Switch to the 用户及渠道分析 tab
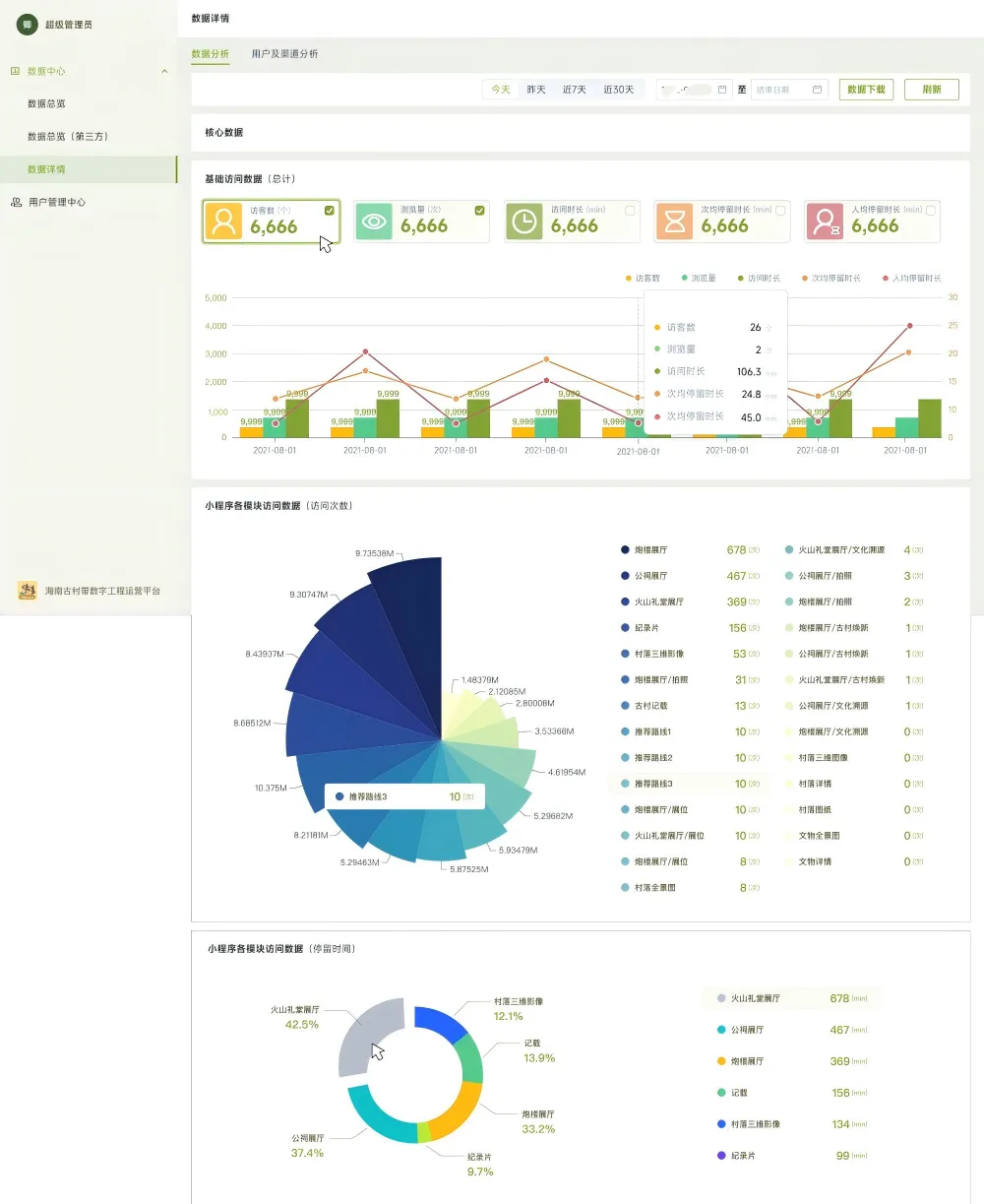This screenshot has width=984, height=1204. point(284,53)
